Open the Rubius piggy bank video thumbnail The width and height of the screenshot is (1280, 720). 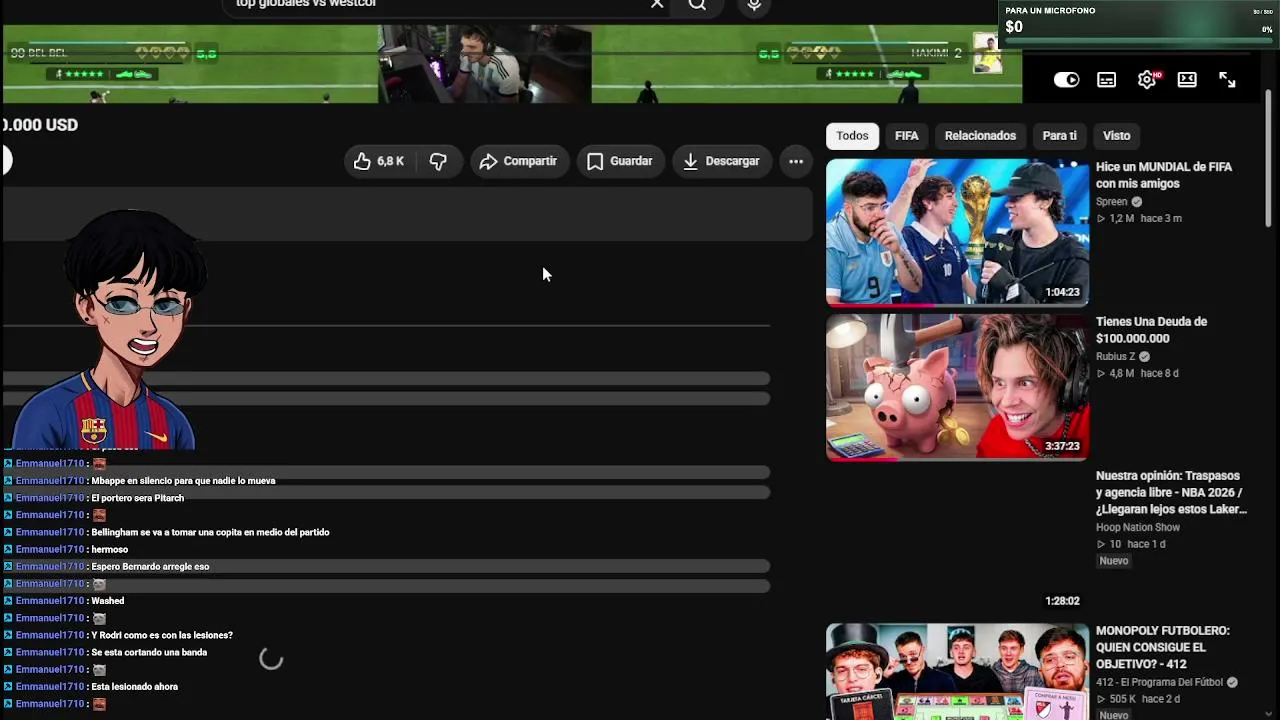[957, 387]
